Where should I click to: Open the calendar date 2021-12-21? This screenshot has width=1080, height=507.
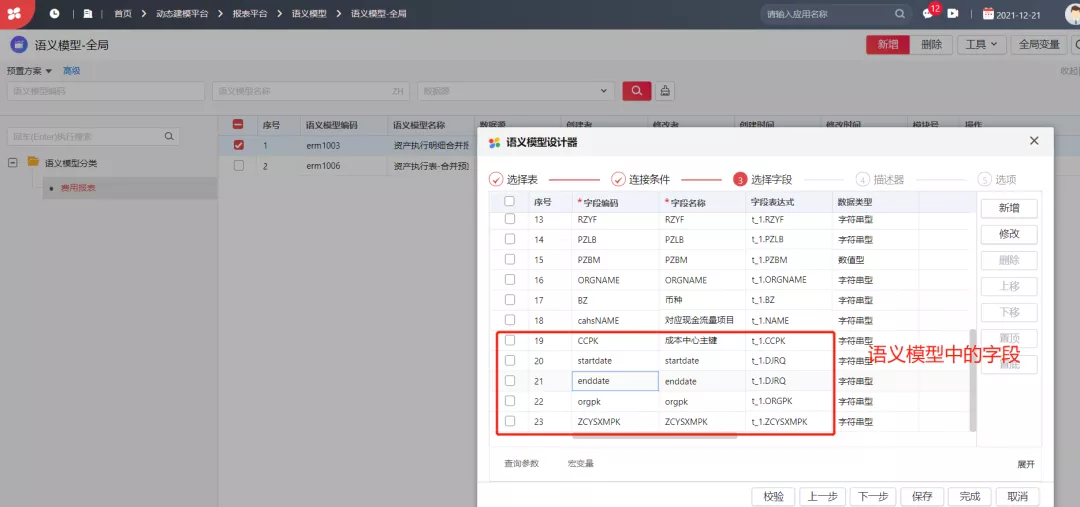click(1010, 13)
